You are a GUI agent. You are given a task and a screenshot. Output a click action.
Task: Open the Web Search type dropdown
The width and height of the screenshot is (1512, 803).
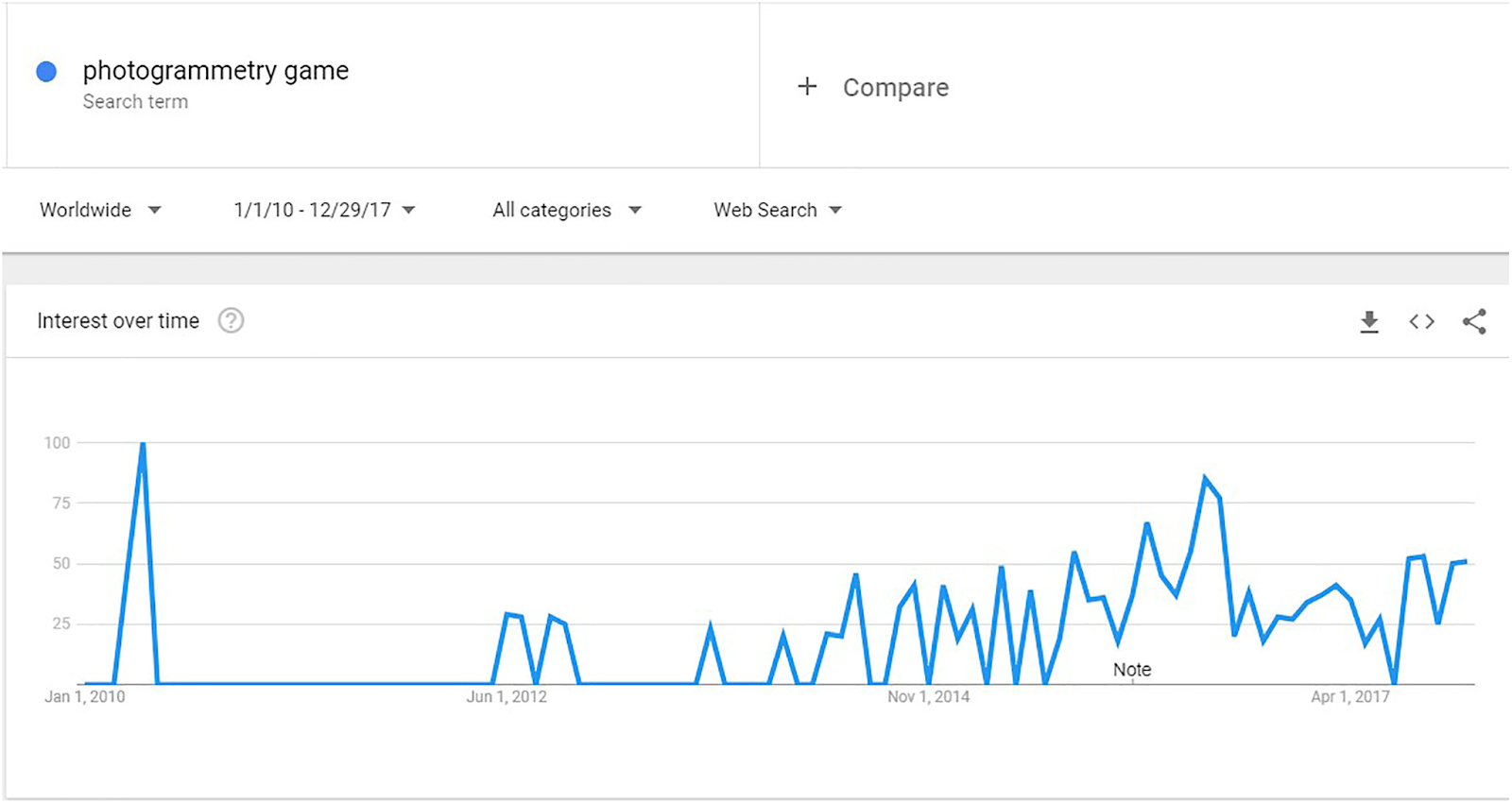778,210
